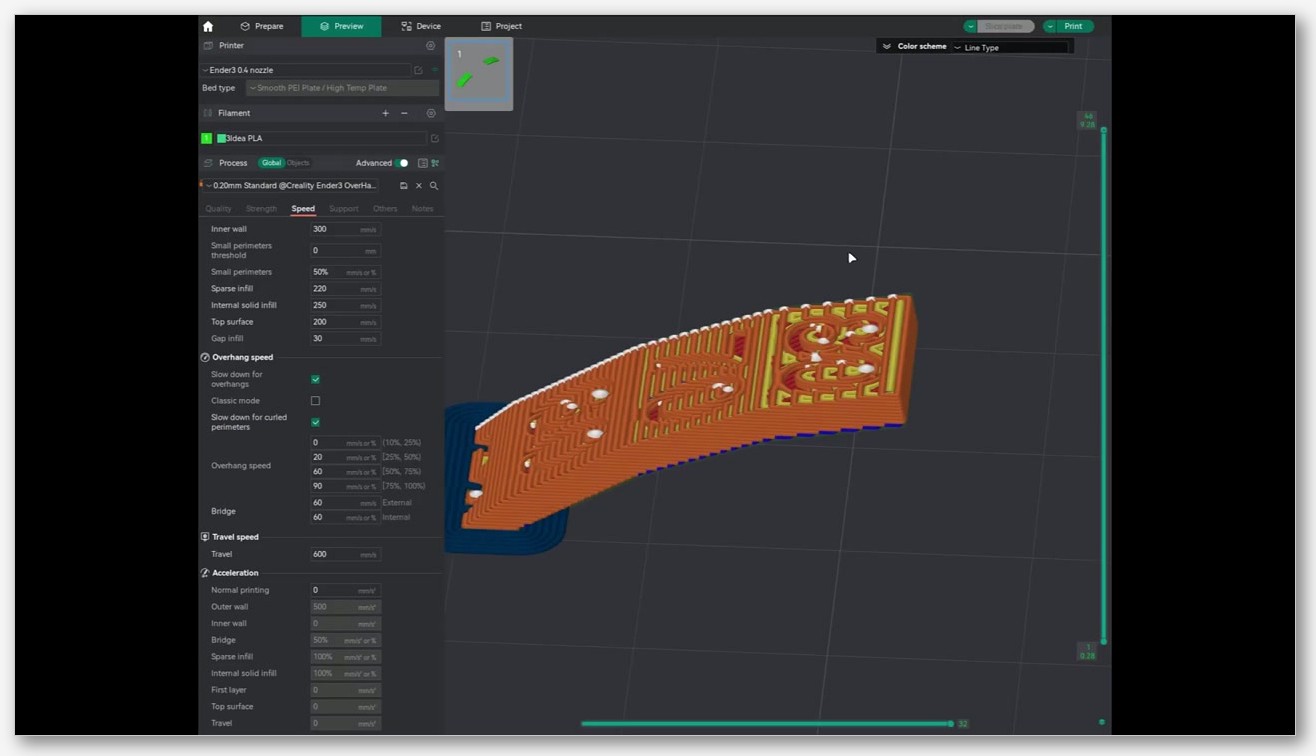Screen dimensions: 1316x756
Task: Switch to the Strength settings tab
Action: click(x=261, y=209)
